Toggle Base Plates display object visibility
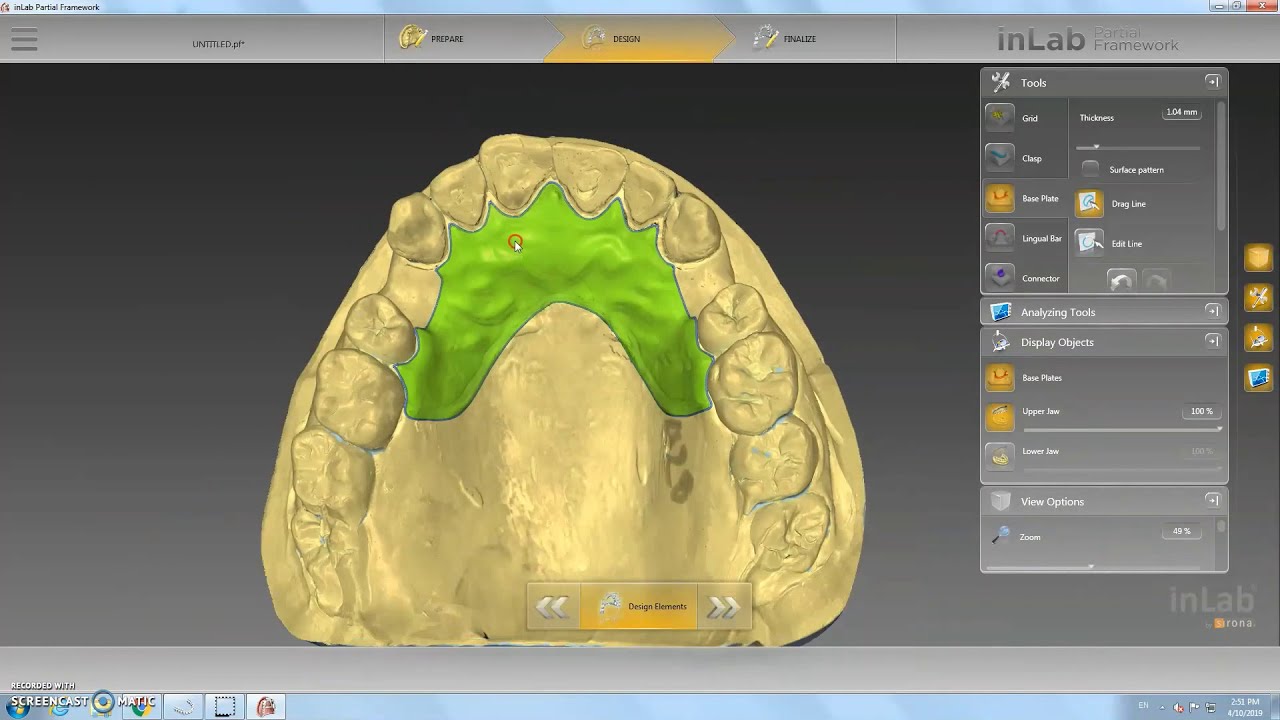This screenshot has height=720, width=1280. [x=1000, y=378]
